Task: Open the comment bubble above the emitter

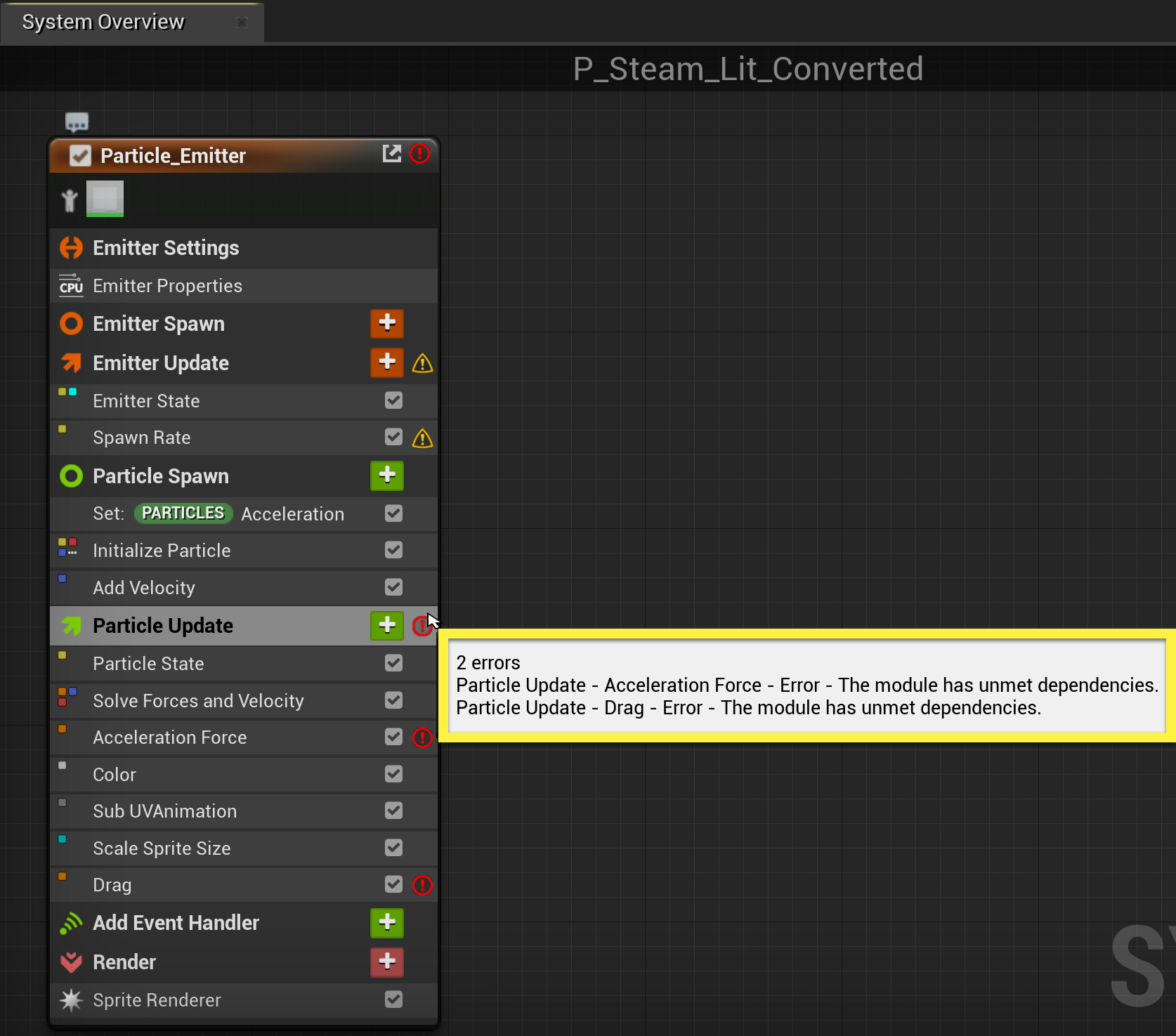Action: click(77, 122)
